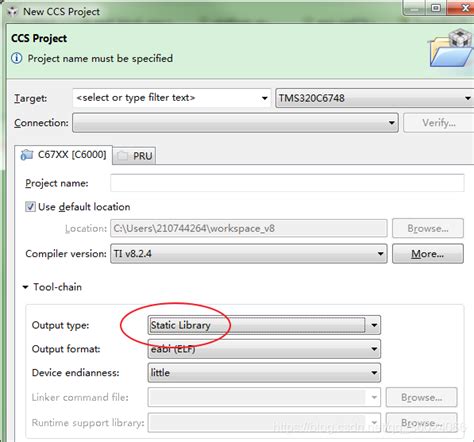
Task: Click the Project name input field
Action: pyautogui.click(x=287, y=183)
